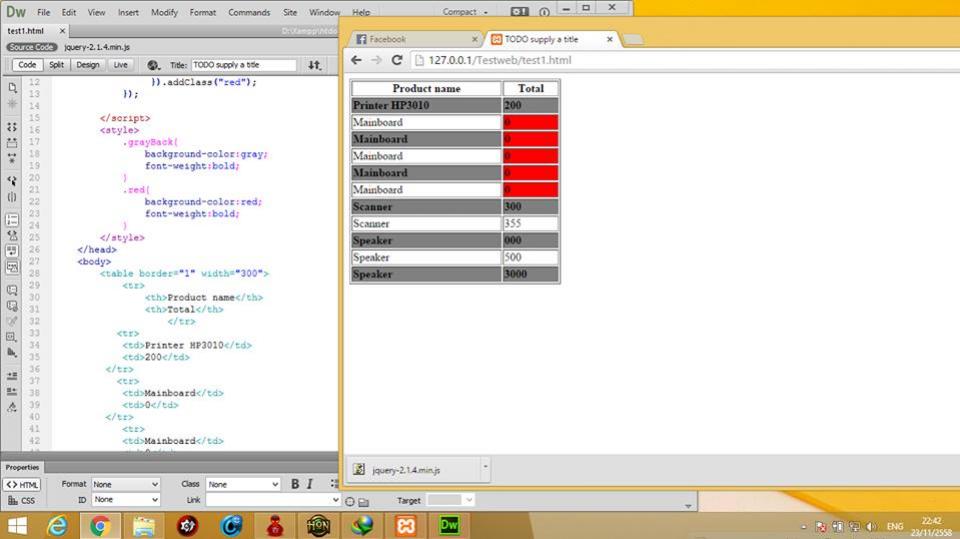960x539 pixels.
Task: Click Chrome's Back arrow button
Action: [356, 60]
